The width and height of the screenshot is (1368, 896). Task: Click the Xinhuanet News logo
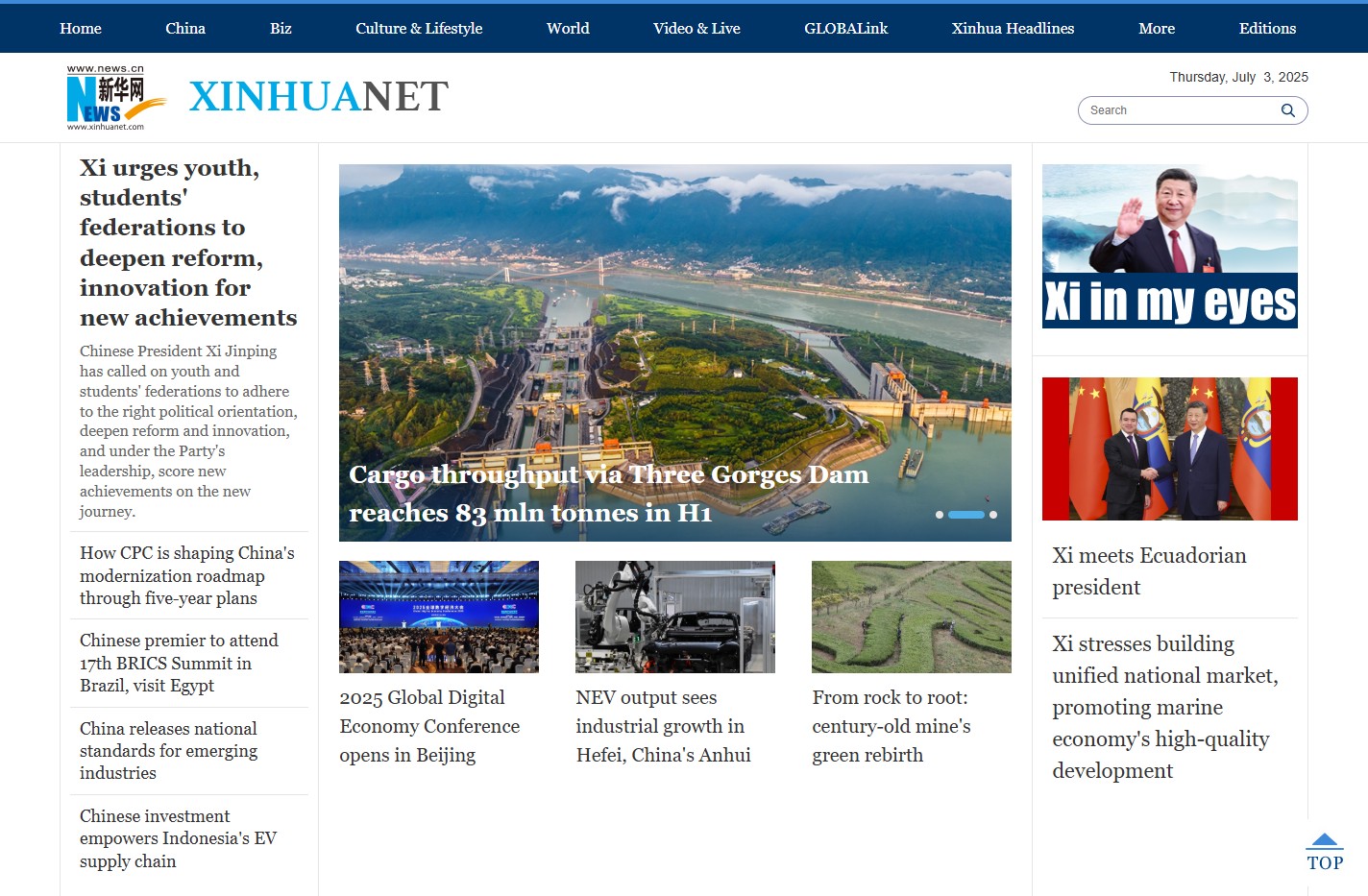115,98
